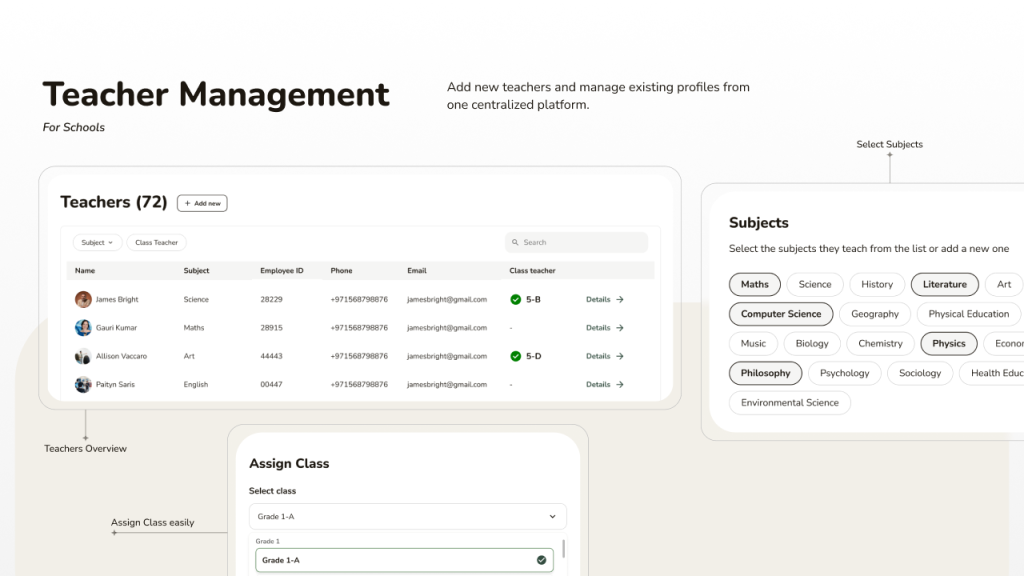Deselect the Maths subject chip
Viewport: 1024px width, 576px height.
tap(754, 284)
